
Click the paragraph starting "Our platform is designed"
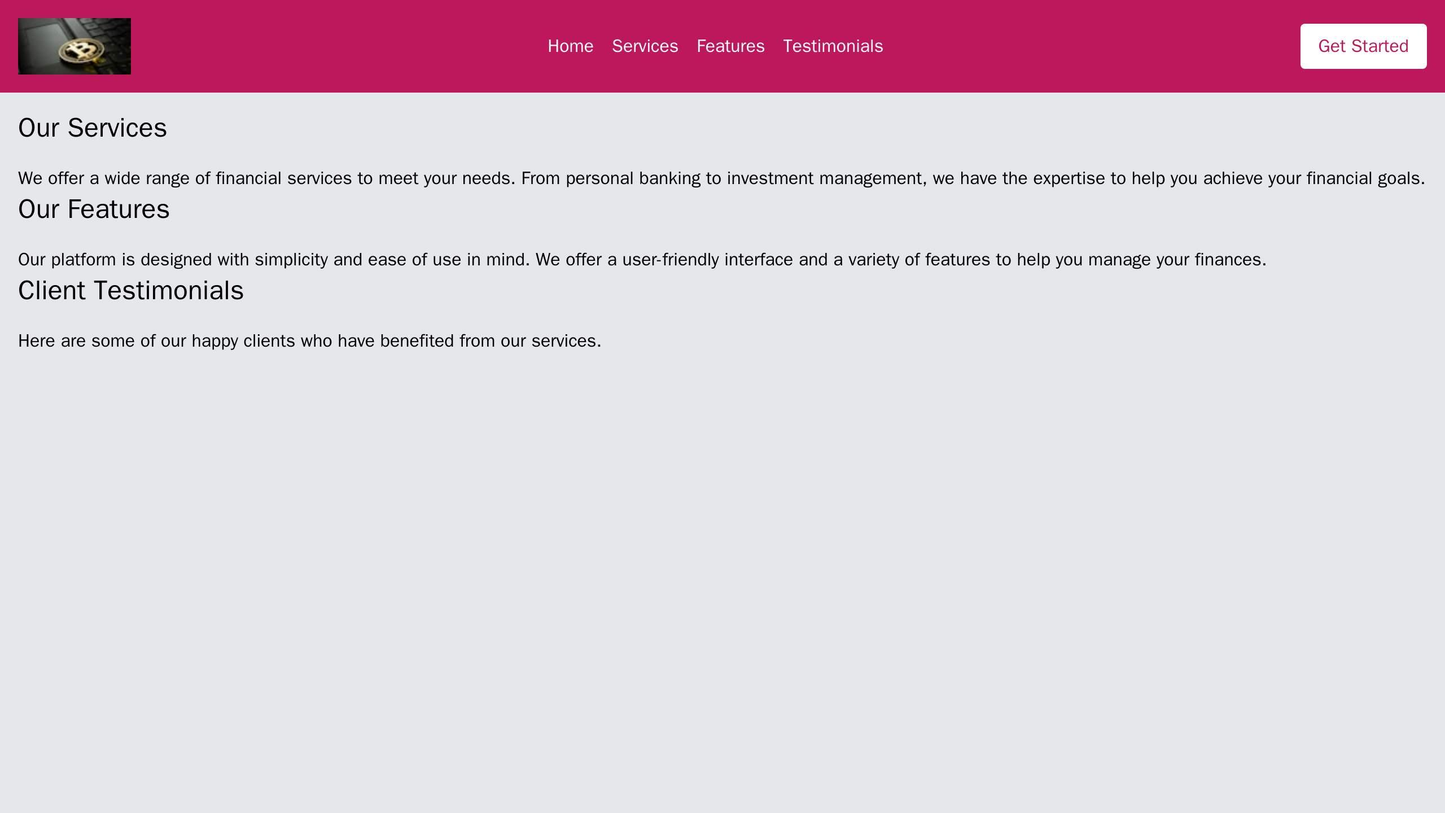[642, 260]
